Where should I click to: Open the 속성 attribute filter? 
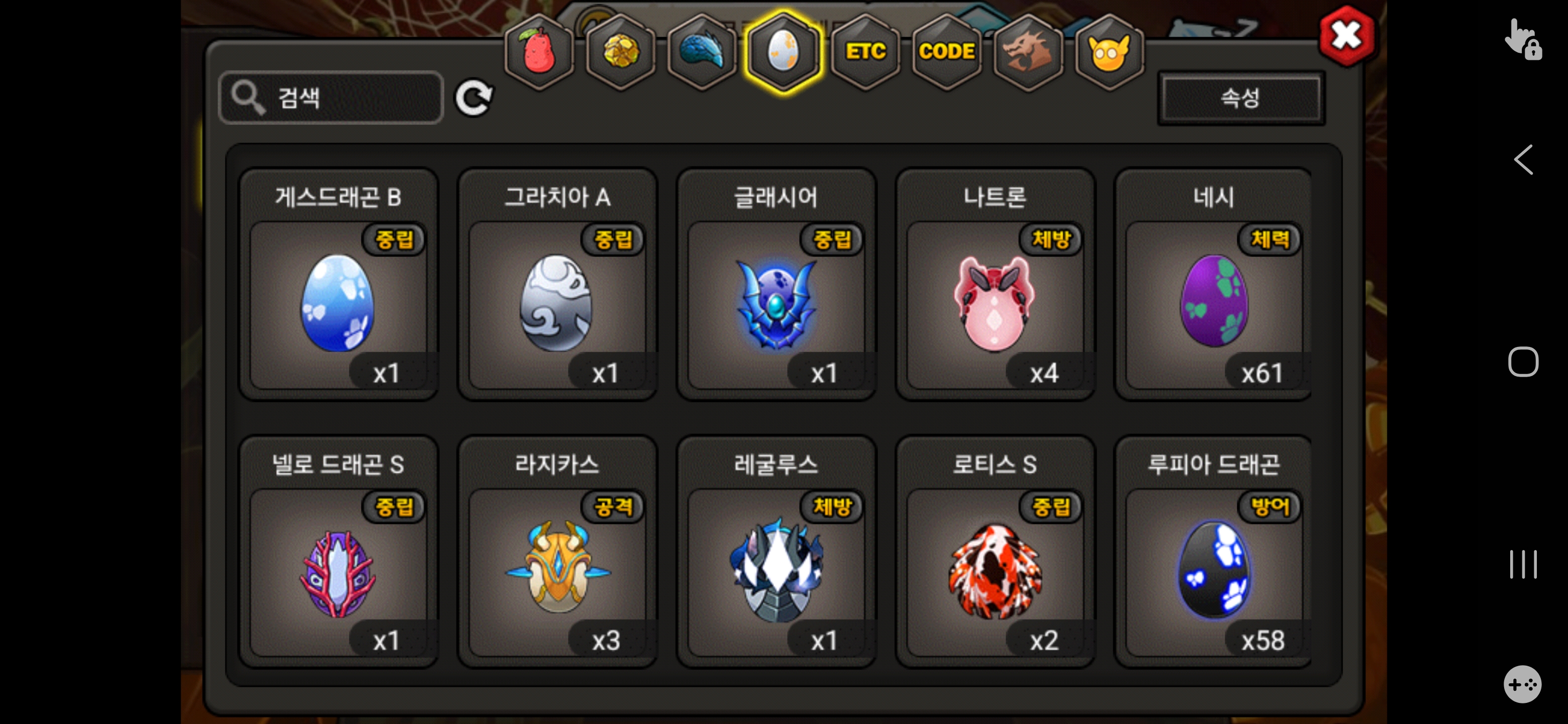pyautogui.click(x=1240, y=98)
